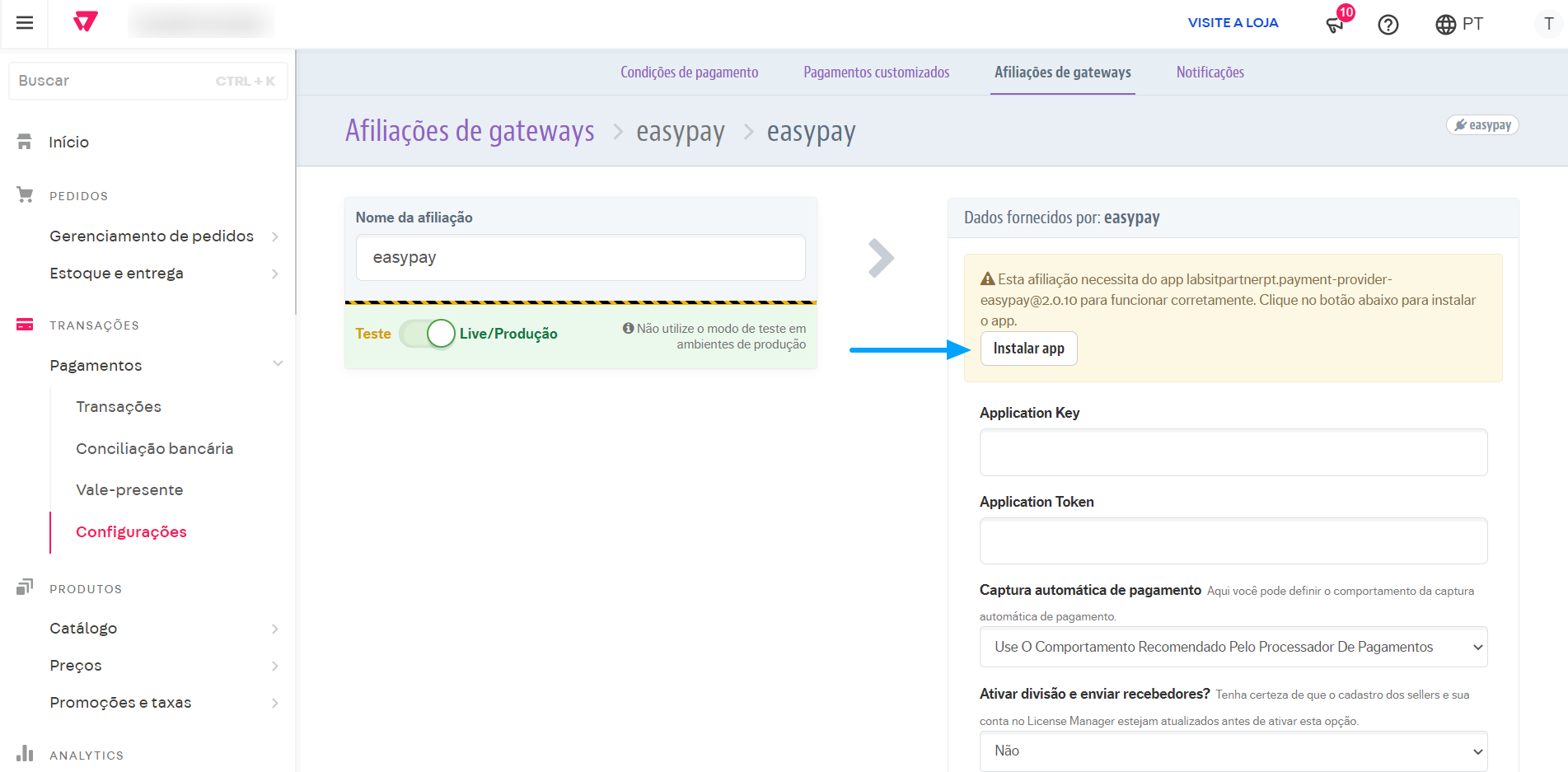Image resolution: width=1568 pixels, height=772 pixels.
Task: Click the Produtos section icon
Action: 25,587
